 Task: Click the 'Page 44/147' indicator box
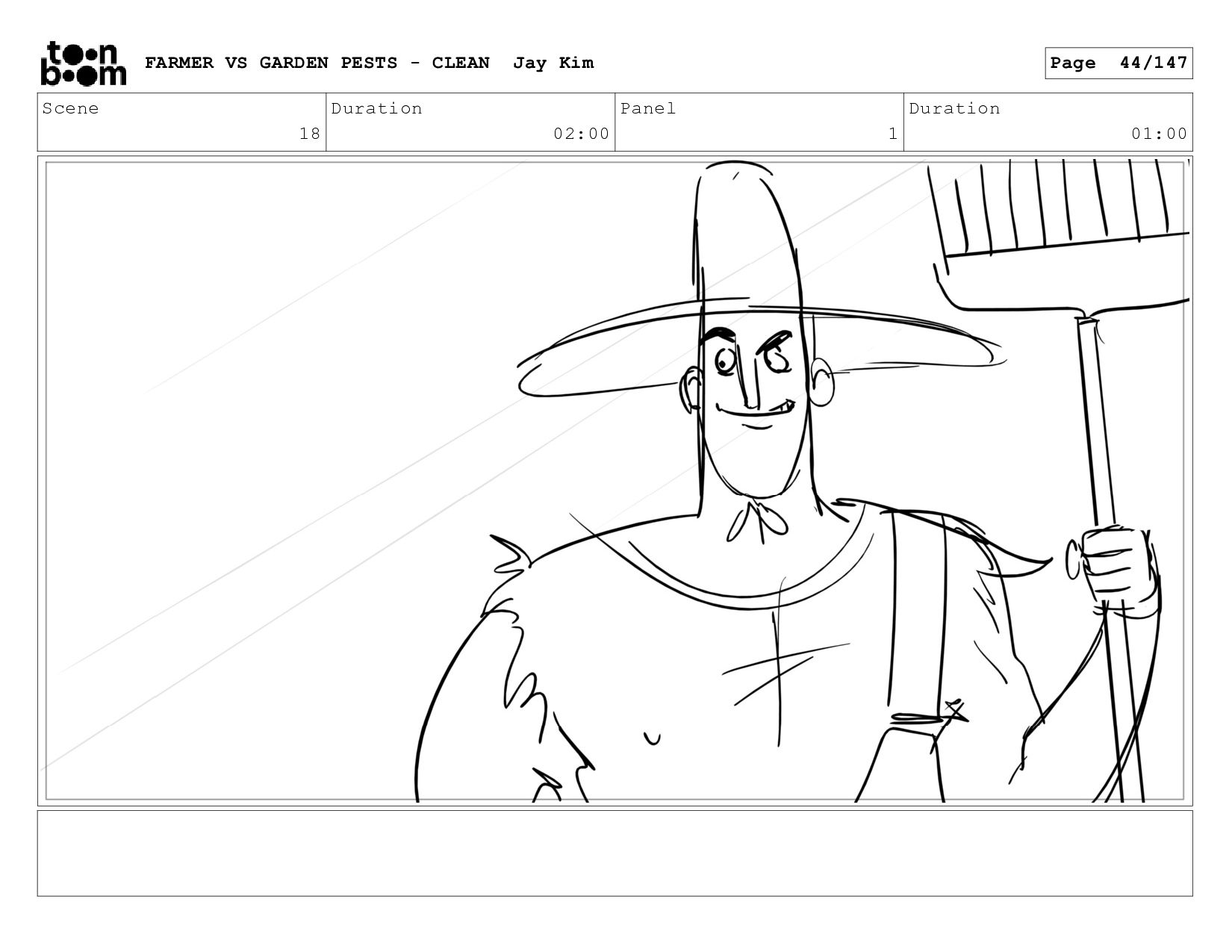[x=1119, y=63]
